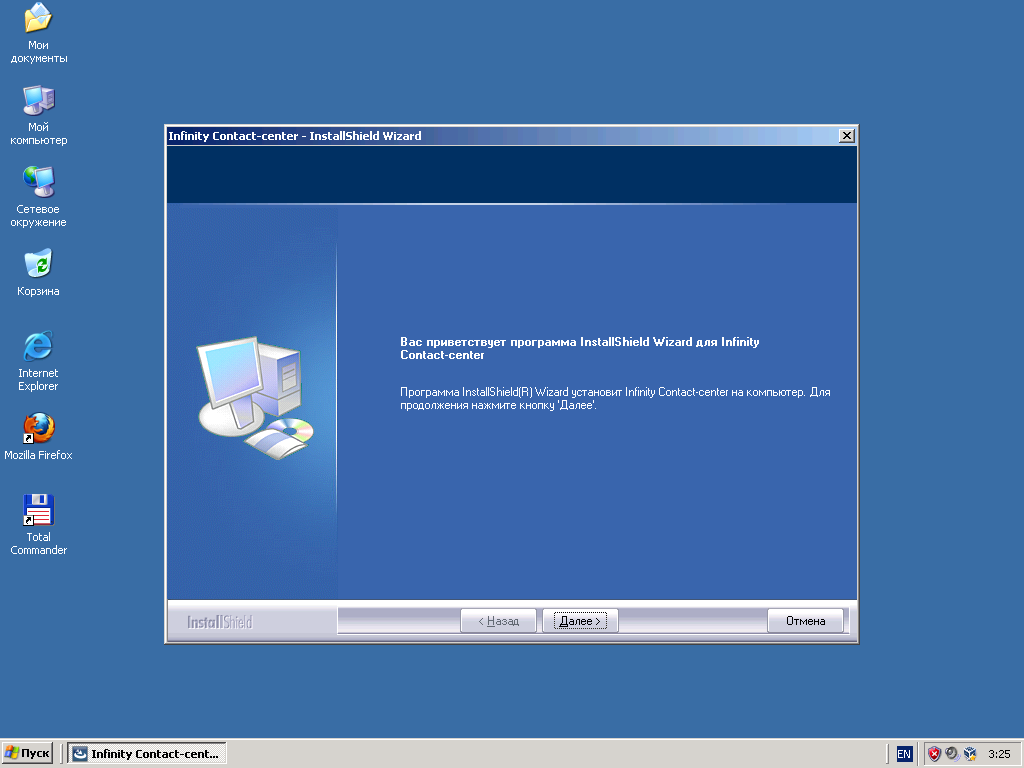Screen dimensions: 1024x768
Task: Select the Mozilla Firefox desktop shortcut
Action: (38, 436)
